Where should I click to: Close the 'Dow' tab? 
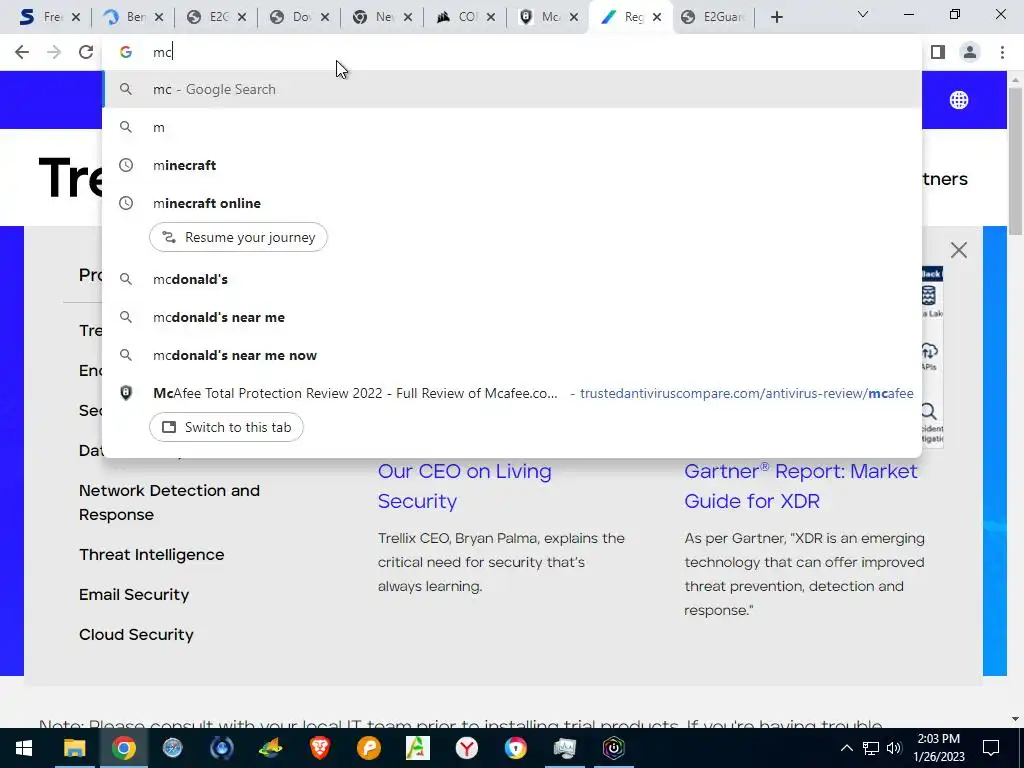click(x=325, y=18)
